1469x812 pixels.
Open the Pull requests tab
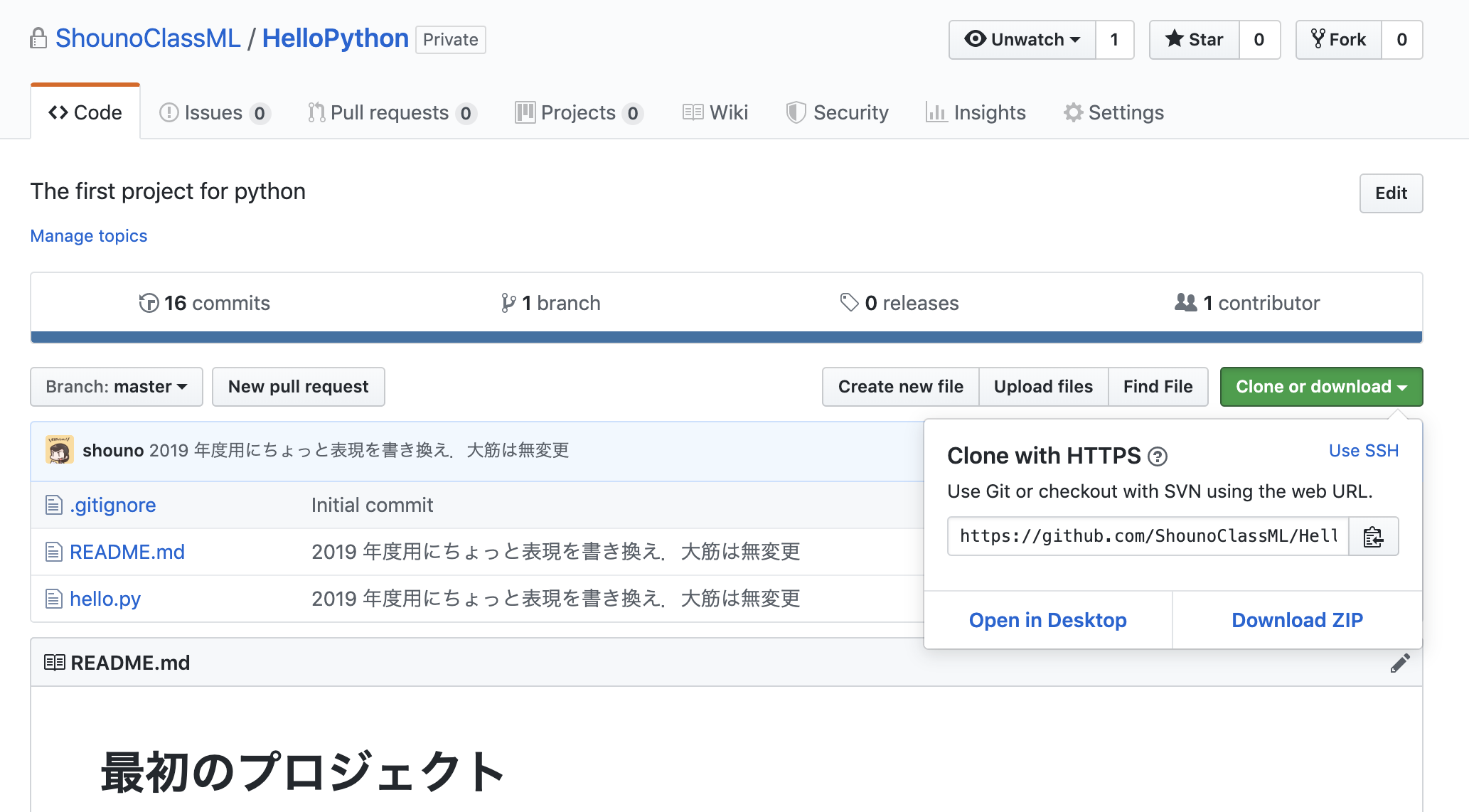(392, 112)
